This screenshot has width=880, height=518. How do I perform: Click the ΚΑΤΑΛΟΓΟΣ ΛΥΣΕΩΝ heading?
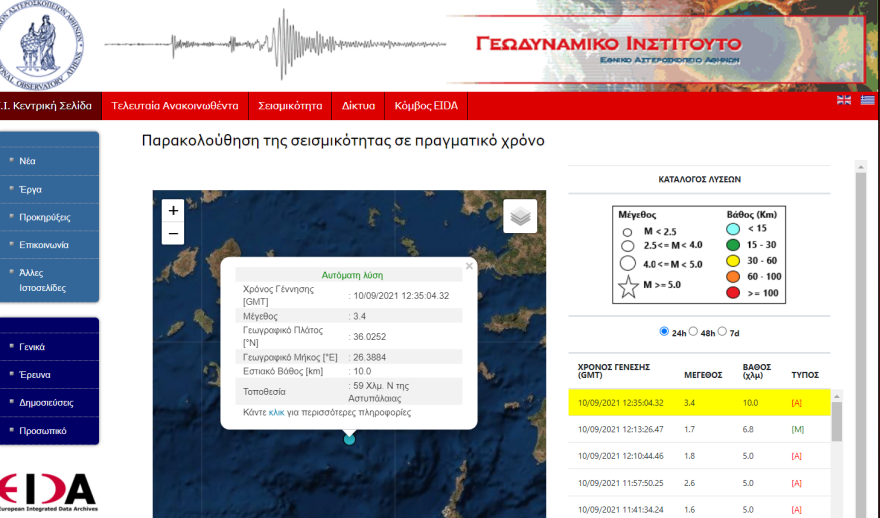pyautogui.click(x=699, y=180)
